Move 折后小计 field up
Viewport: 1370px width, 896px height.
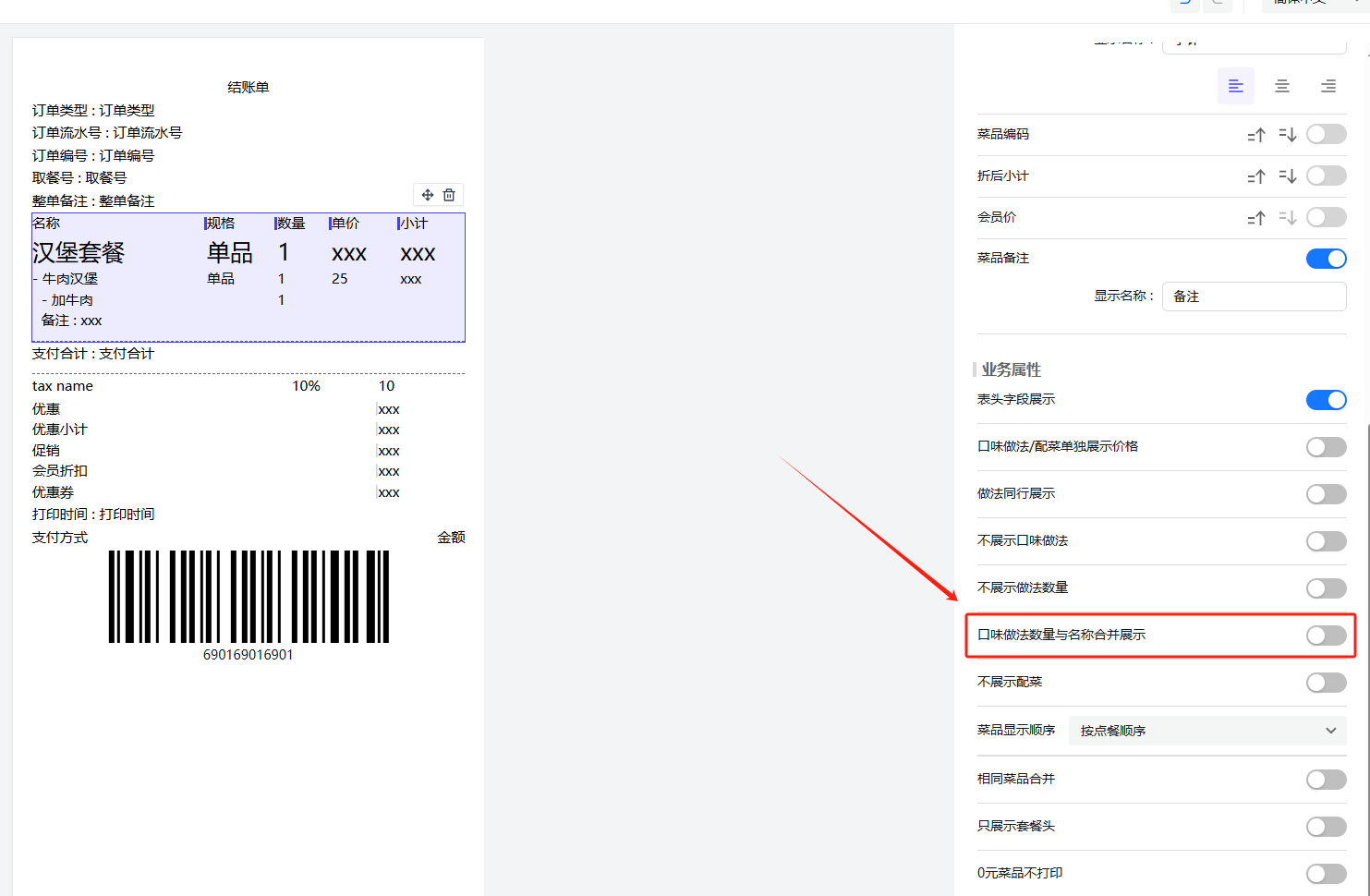(1255, 176)
